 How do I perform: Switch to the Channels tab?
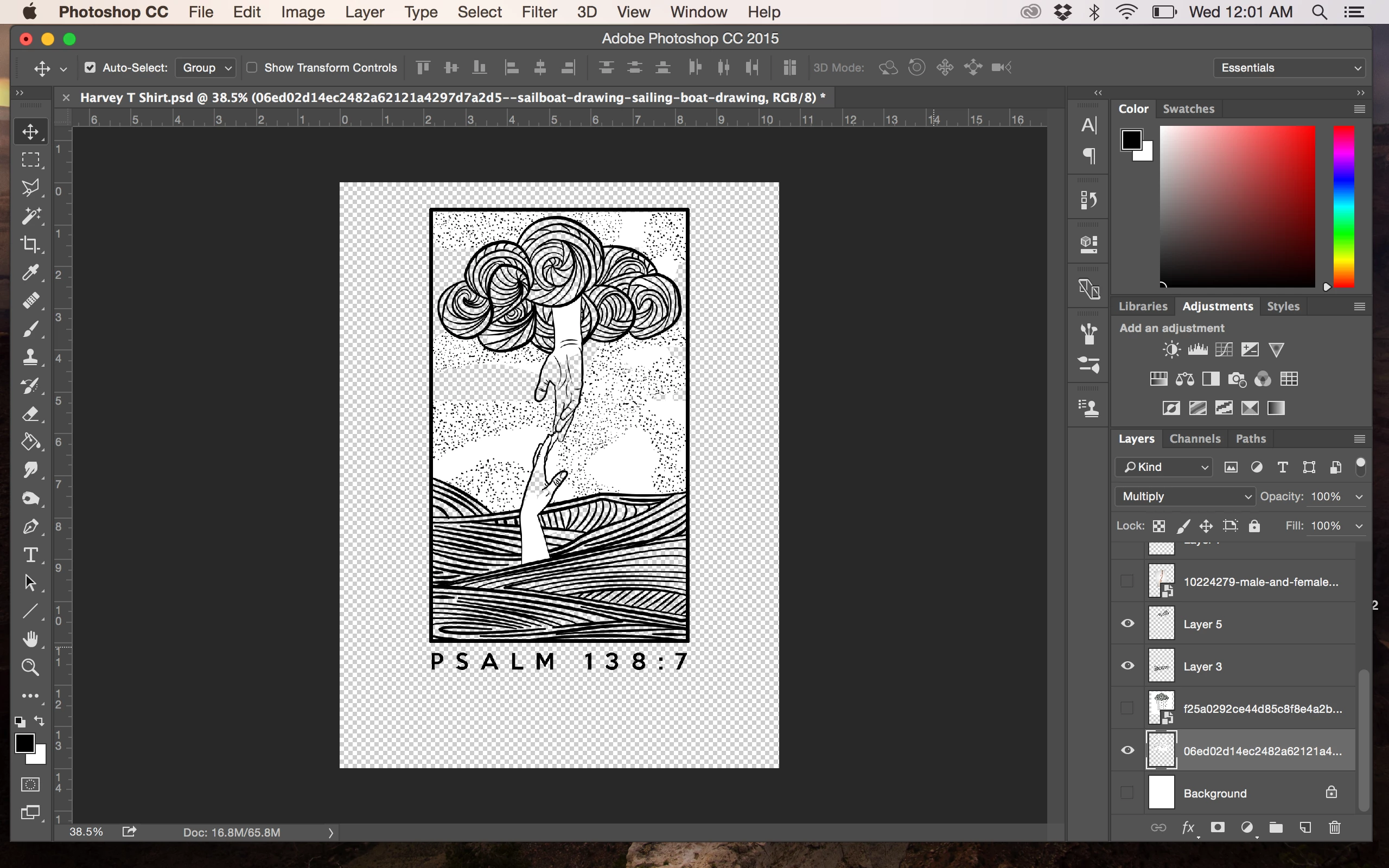1194,438
